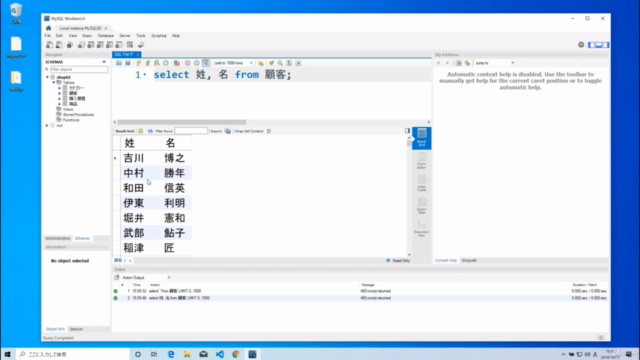640x360 pixels.
Task: Collapse the Tables folder node
Action: [x=53, y=82]
